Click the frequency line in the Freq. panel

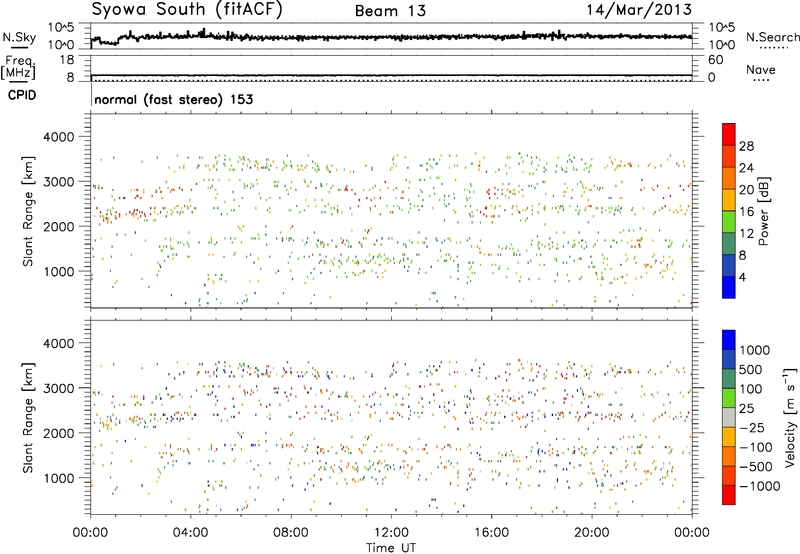pos(391,75)
